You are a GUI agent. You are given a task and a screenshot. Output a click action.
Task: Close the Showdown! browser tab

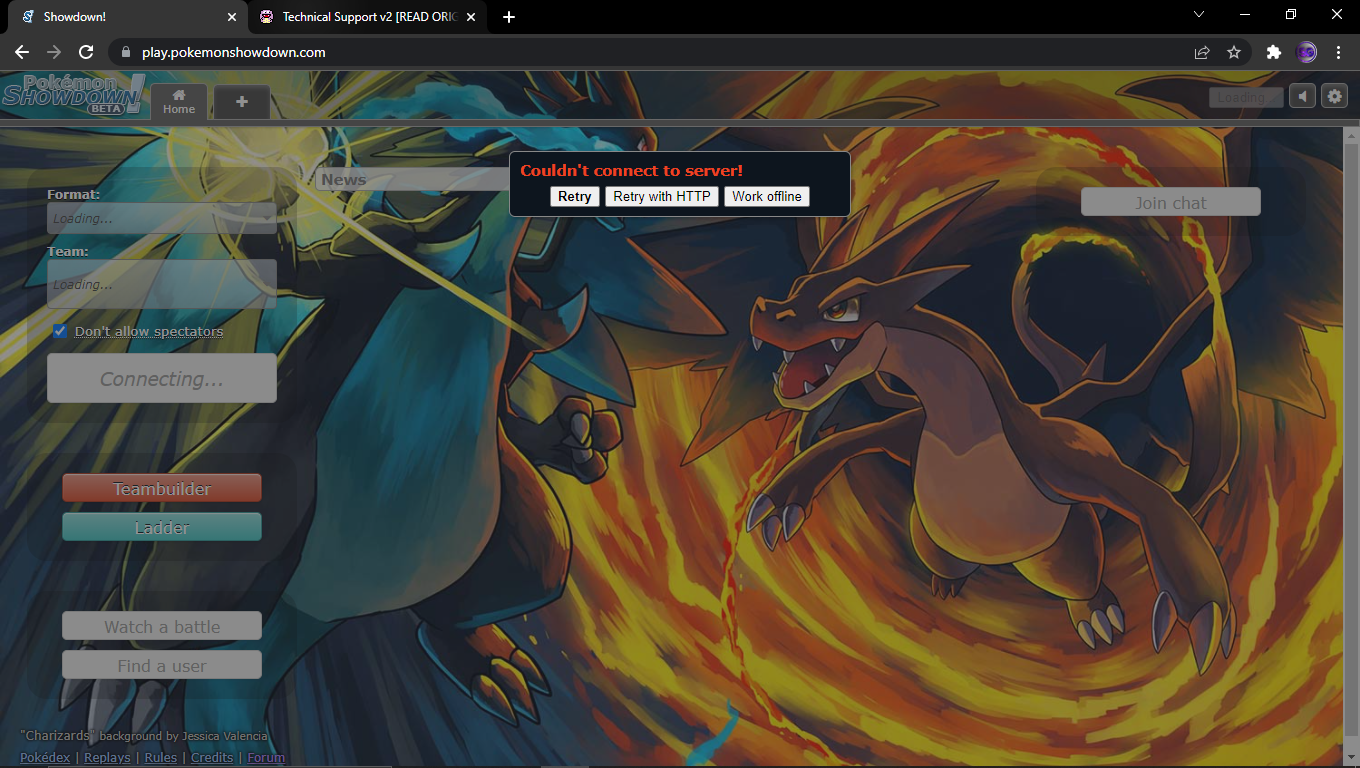pos(232,17)
